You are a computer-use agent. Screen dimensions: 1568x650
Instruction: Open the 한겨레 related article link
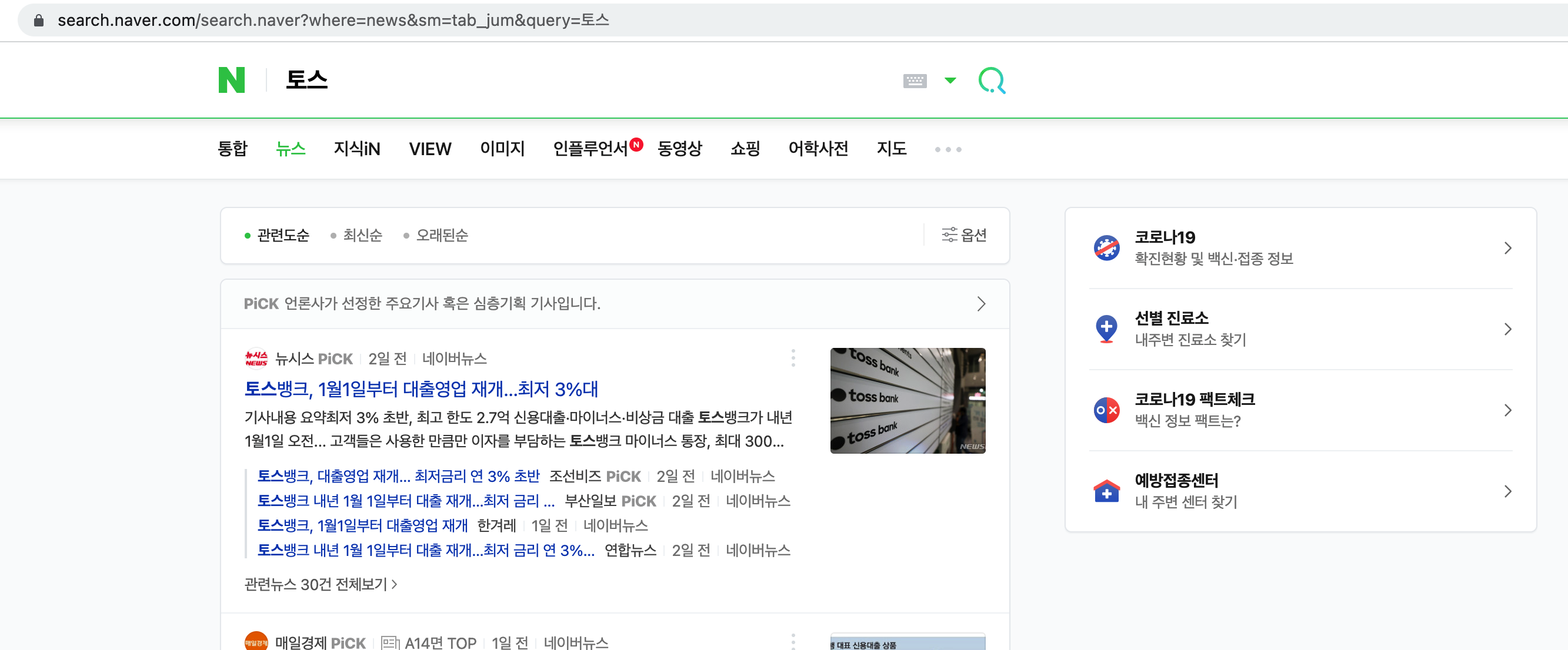pos(363,525)
